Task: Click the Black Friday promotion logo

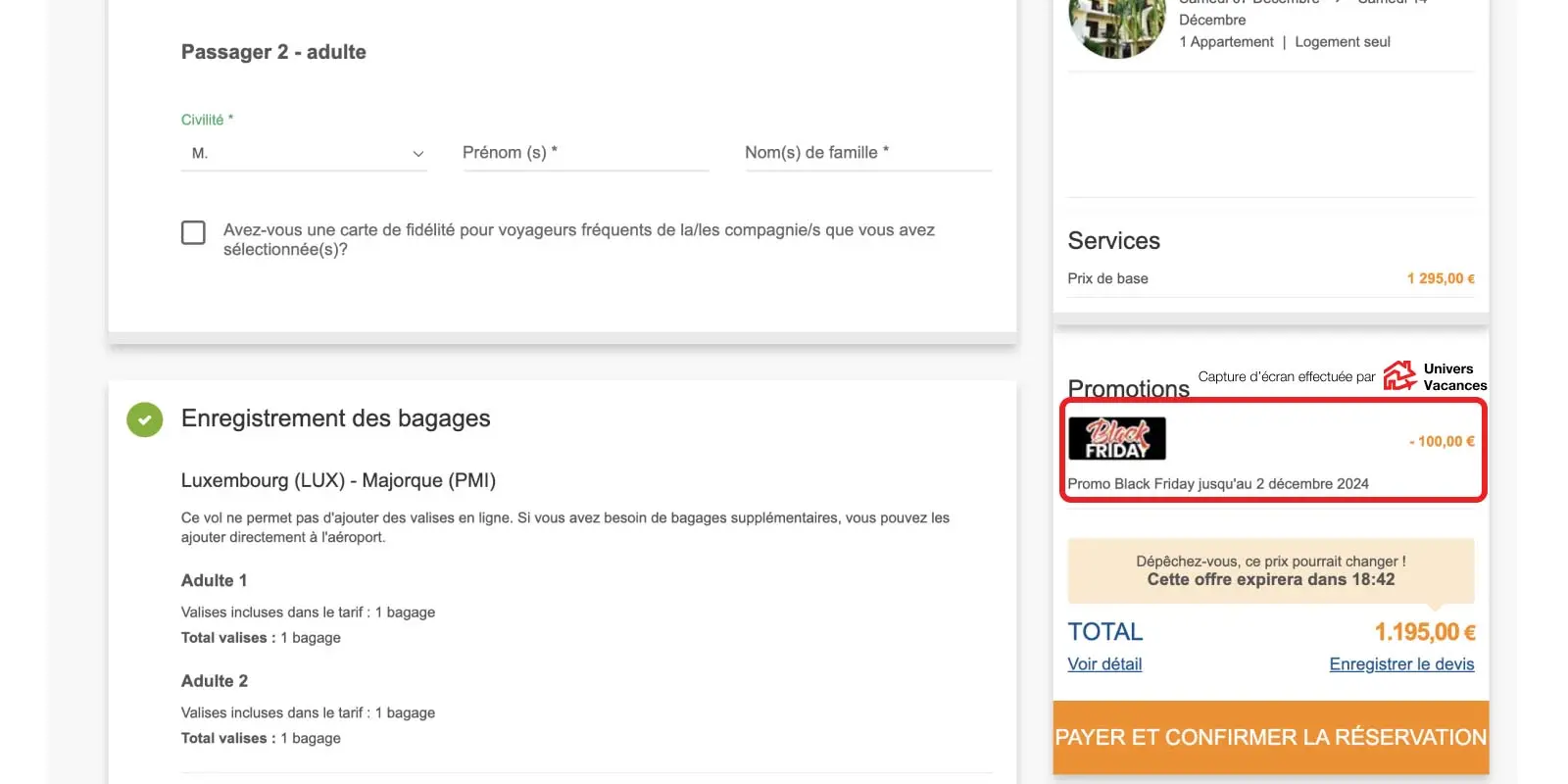Action: pos(1117,438)
